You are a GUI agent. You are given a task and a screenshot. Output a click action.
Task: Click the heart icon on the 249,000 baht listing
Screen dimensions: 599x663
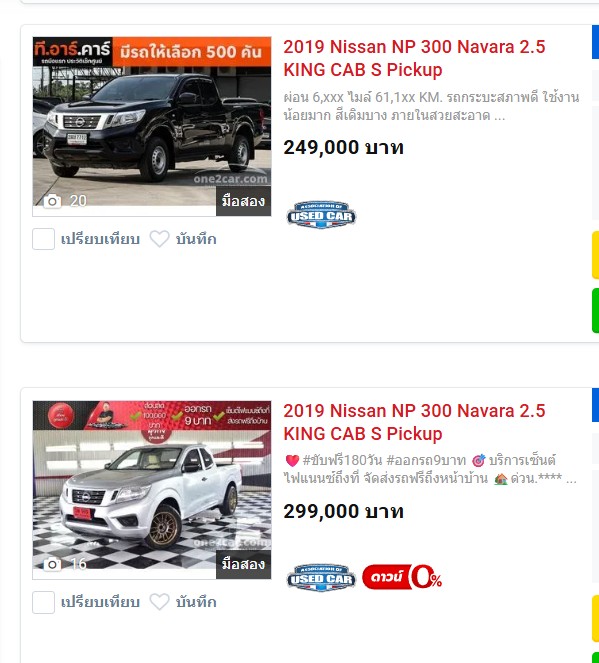(x=159, y=239)
